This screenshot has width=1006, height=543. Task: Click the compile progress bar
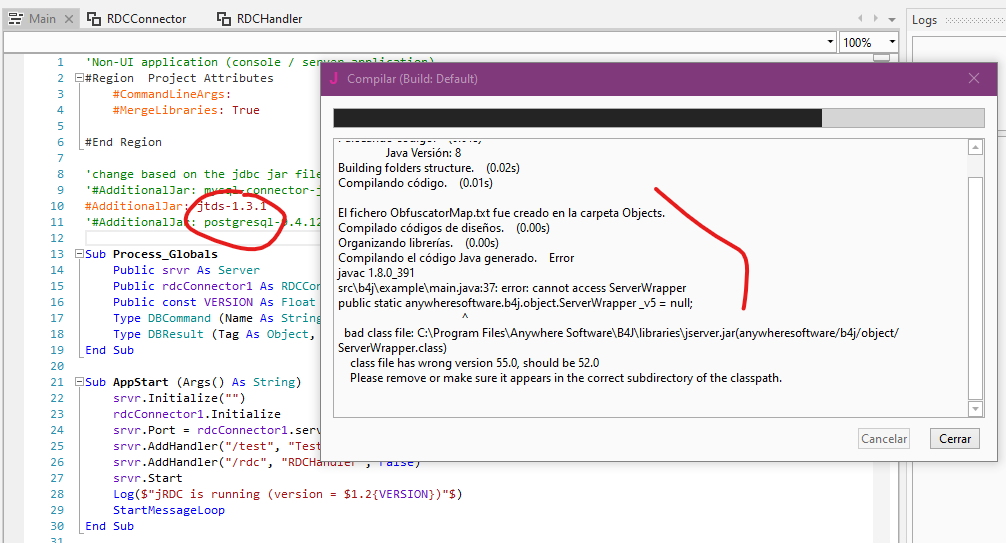point(659,118)
